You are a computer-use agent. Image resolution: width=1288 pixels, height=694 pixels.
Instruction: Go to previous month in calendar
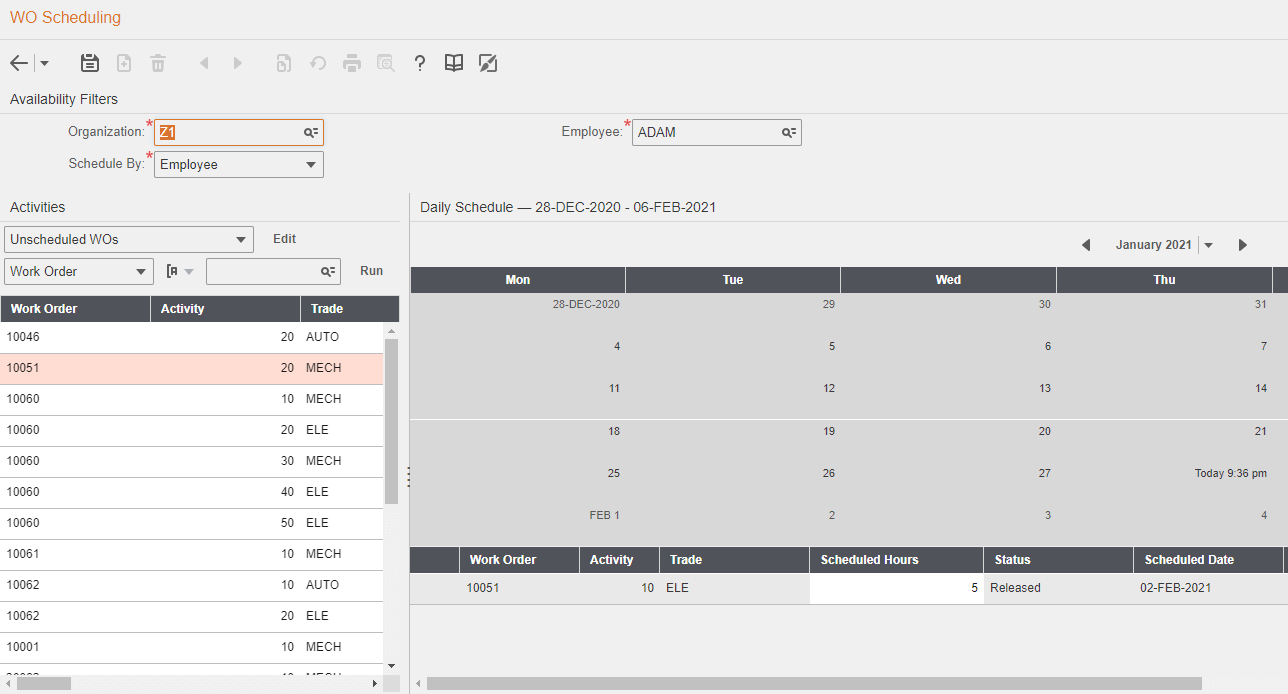1086,245
